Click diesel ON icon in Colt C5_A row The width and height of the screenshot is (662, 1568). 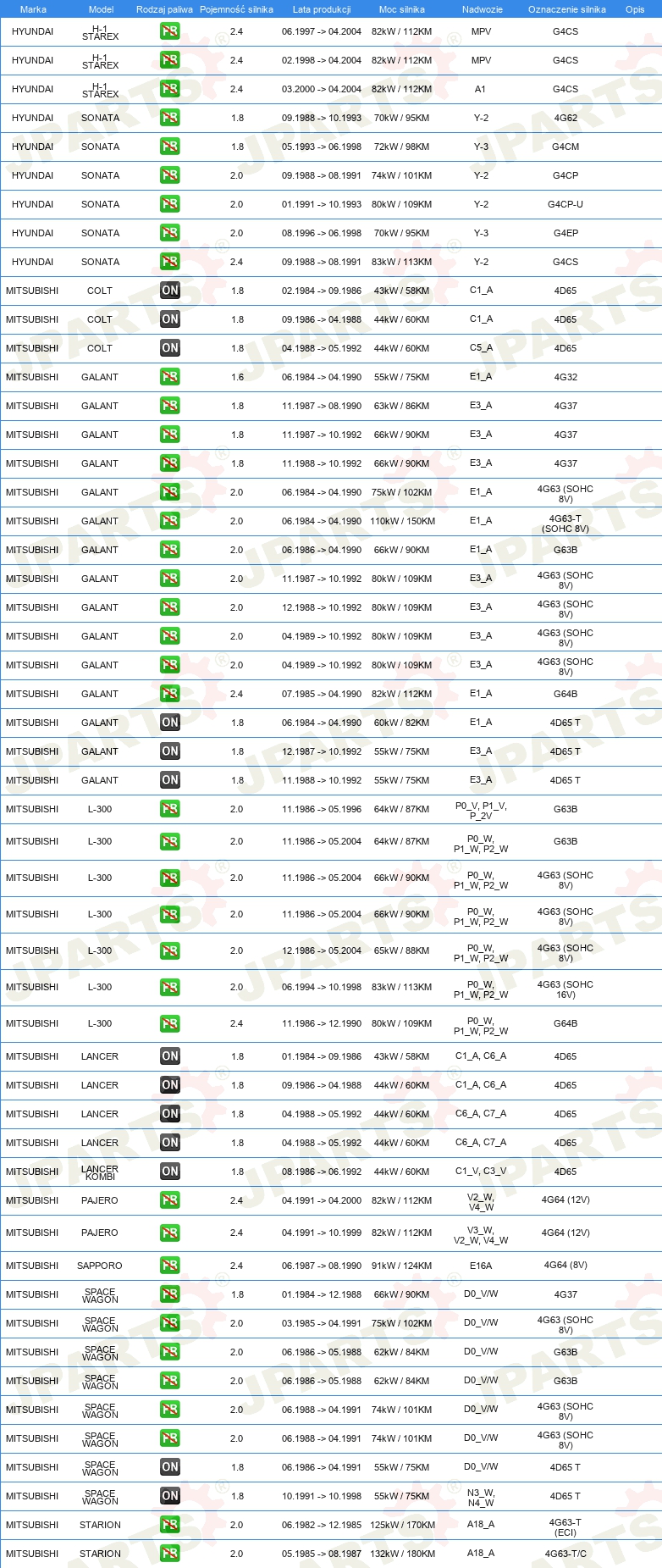pos(169,348)
